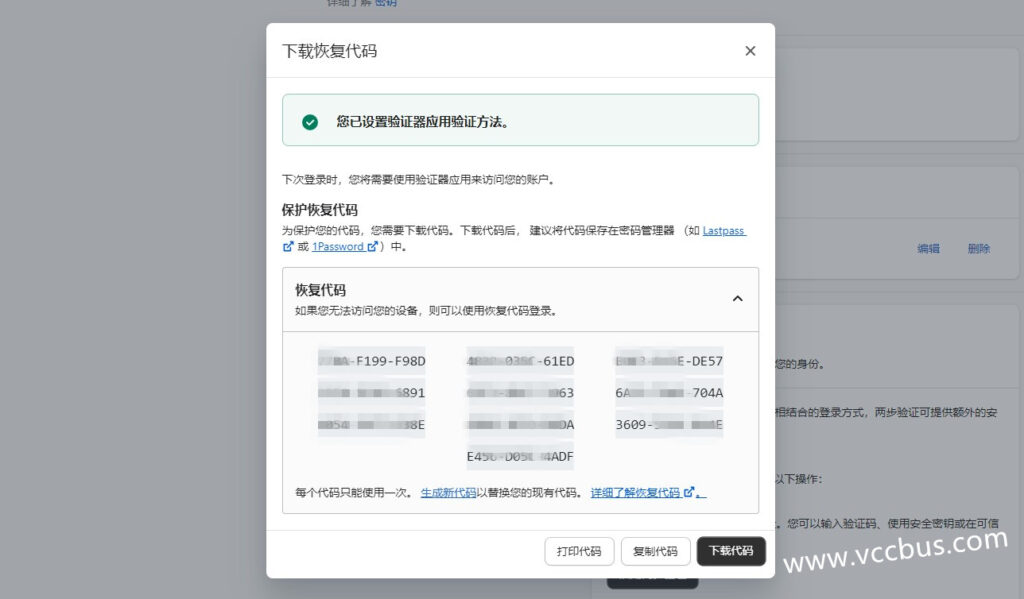Select the recovery code ending in F199-F98D
Image resolution: width=1024 pixels, height=599 pixels.
[372, 361]
